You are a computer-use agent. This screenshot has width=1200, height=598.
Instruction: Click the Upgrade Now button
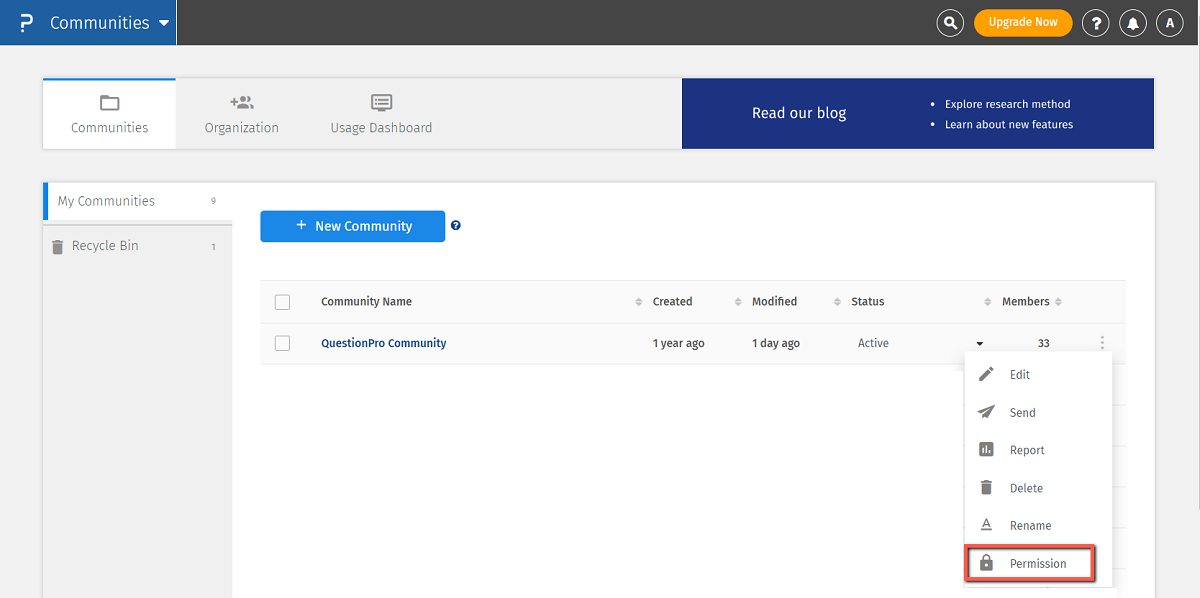coord(1022,23)
